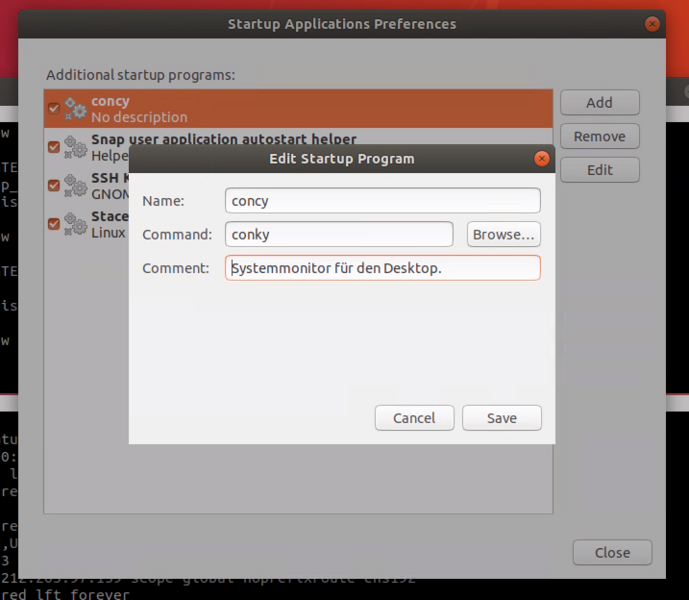Click the Command: label in the dialog
The height and width of the screenshot is (600, 689).
pyautogui.click(x=177, y=234)
